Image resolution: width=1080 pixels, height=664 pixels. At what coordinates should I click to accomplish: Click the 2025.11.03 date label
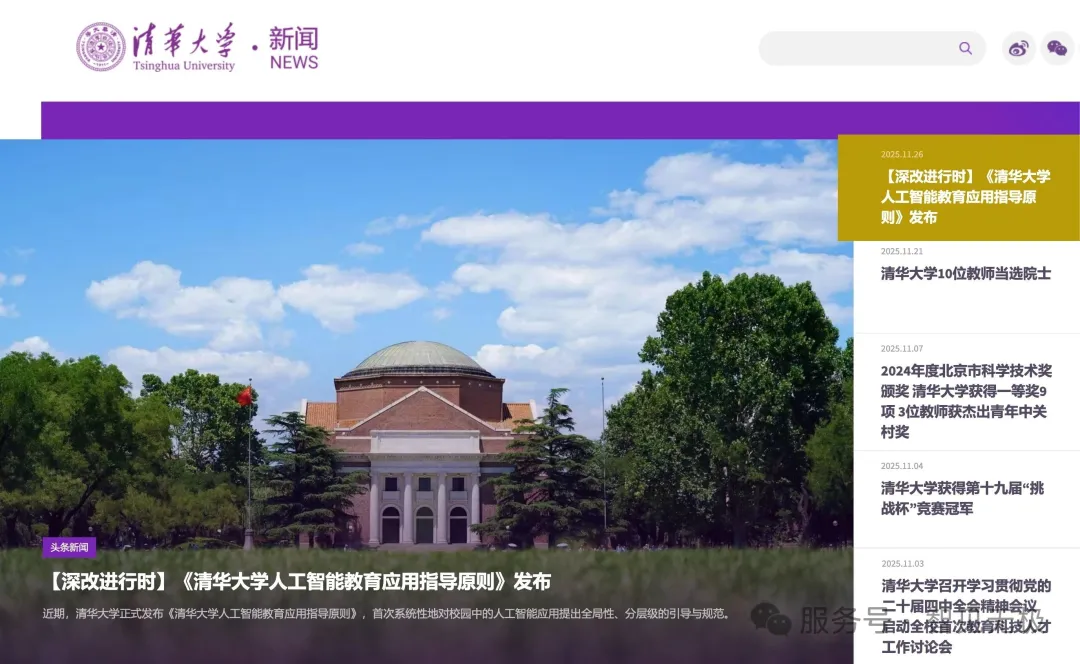pyautogui.click(x=902, y=563)
